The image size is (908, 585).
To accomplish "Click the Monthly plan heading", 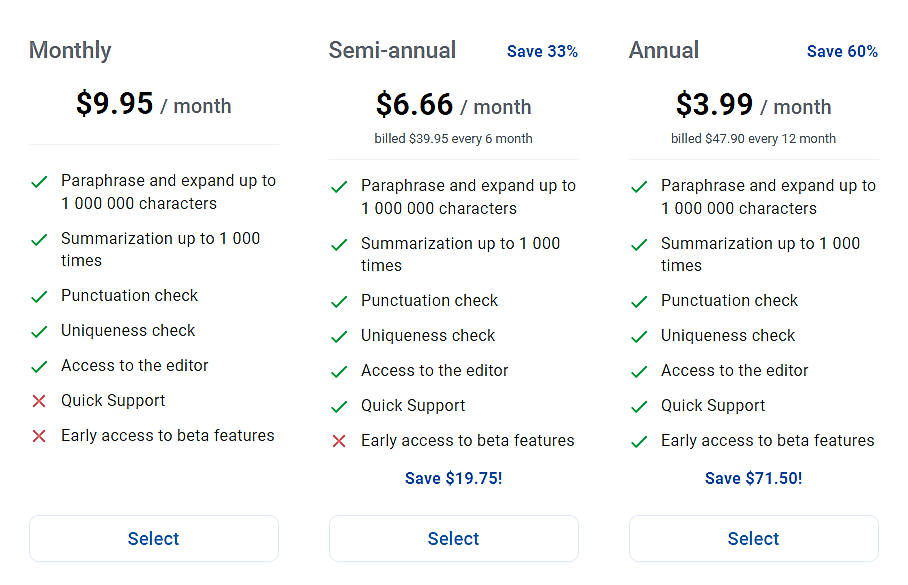I will pos(70,50).
